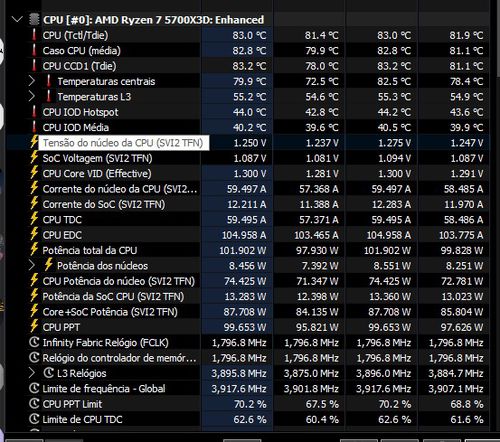
Task: Click lightning icon beside Potência dos núcleos
Action: click(x=49, y=264)
